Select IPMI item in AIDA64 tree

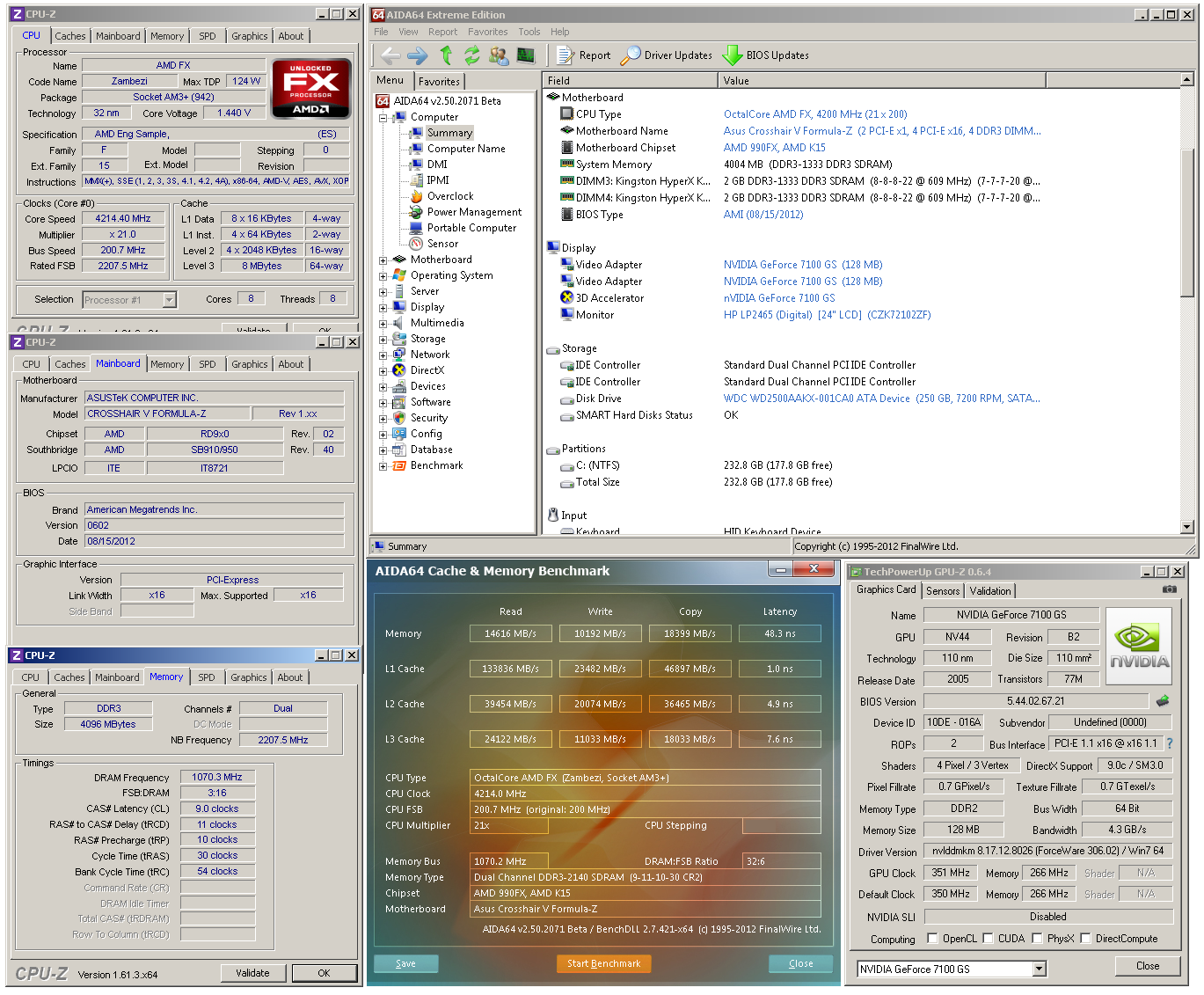429,180
